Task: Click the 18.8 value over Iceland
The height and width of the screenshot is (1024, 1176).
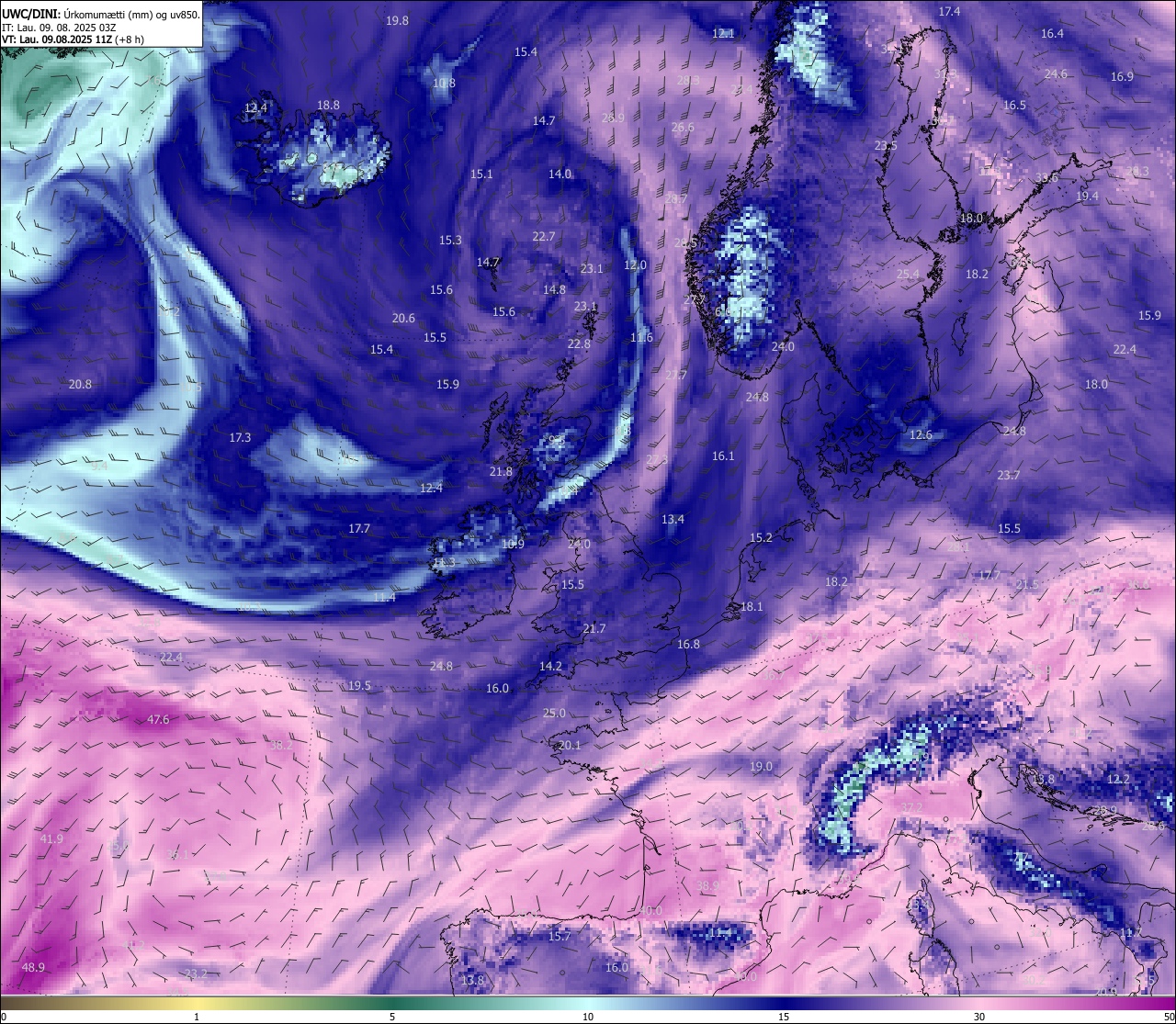Action: coord(328,105)
